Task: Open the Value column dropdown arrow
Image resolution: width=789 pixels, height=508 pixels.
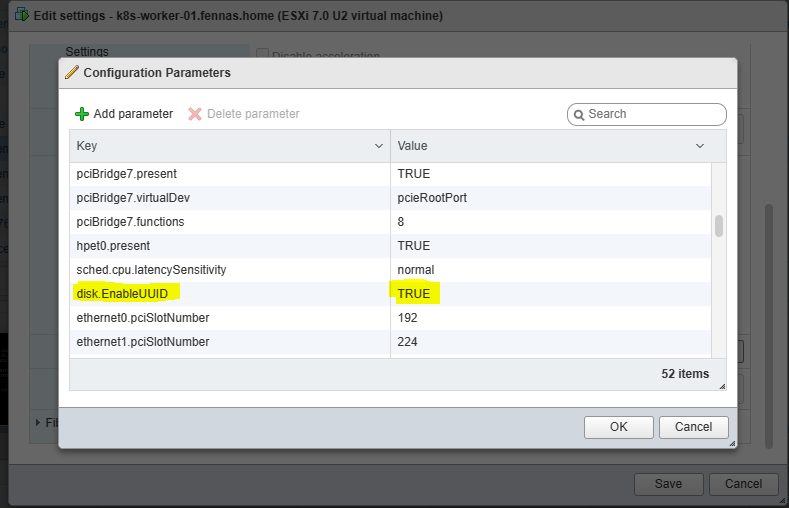Action: pos(700,146)
